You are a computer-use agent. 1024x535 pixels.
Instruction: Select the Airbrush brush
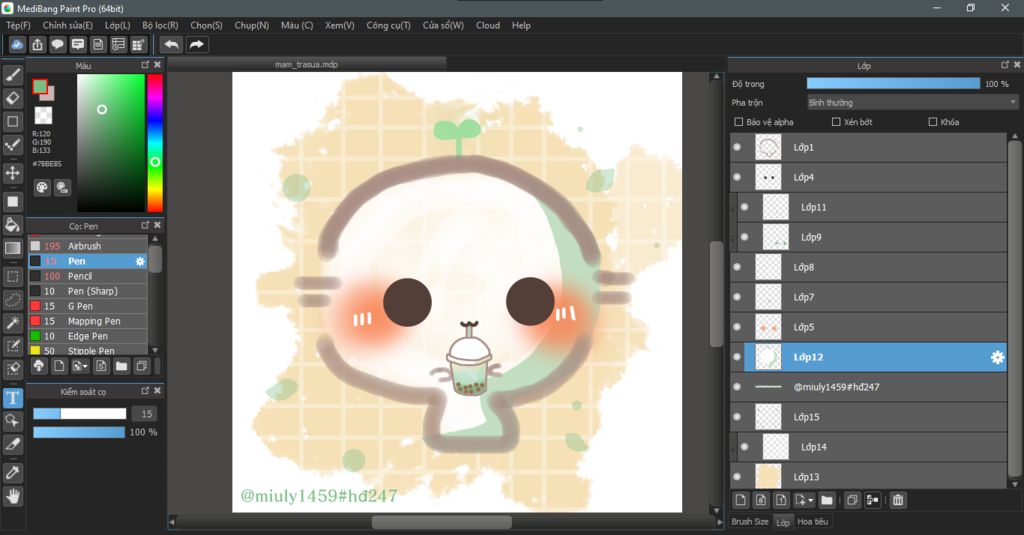click(x=88, y=246)
